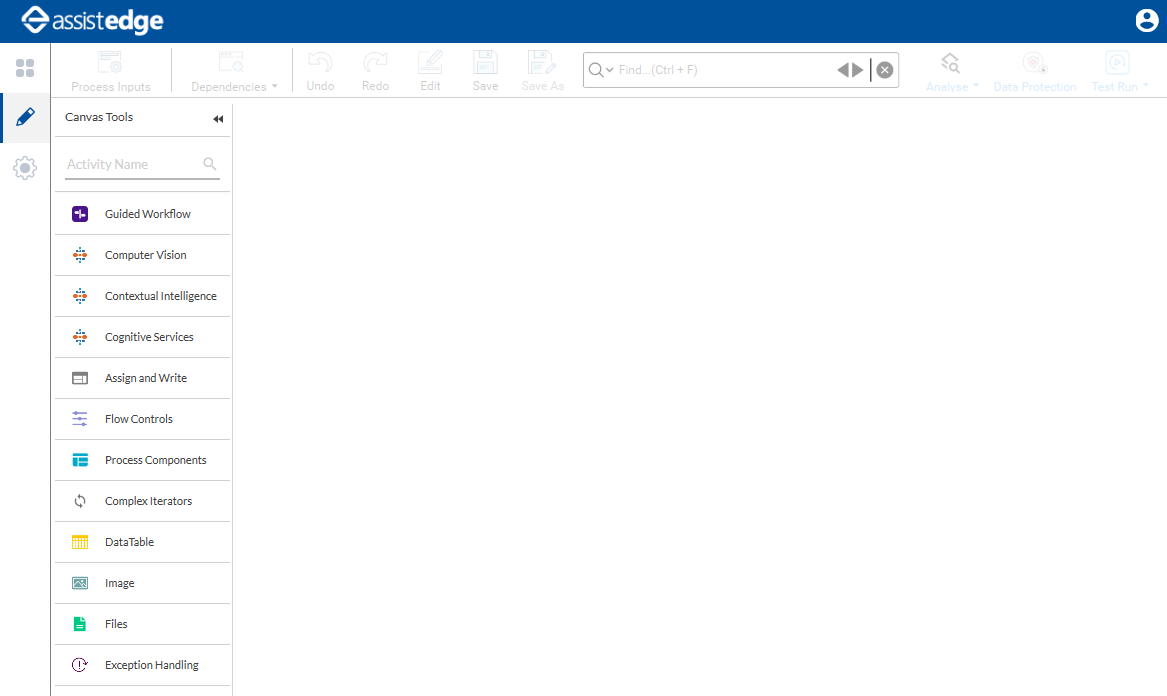Screen dimensions: 1167x696
Task: Expand the Files category
Action: coord(142,624)
